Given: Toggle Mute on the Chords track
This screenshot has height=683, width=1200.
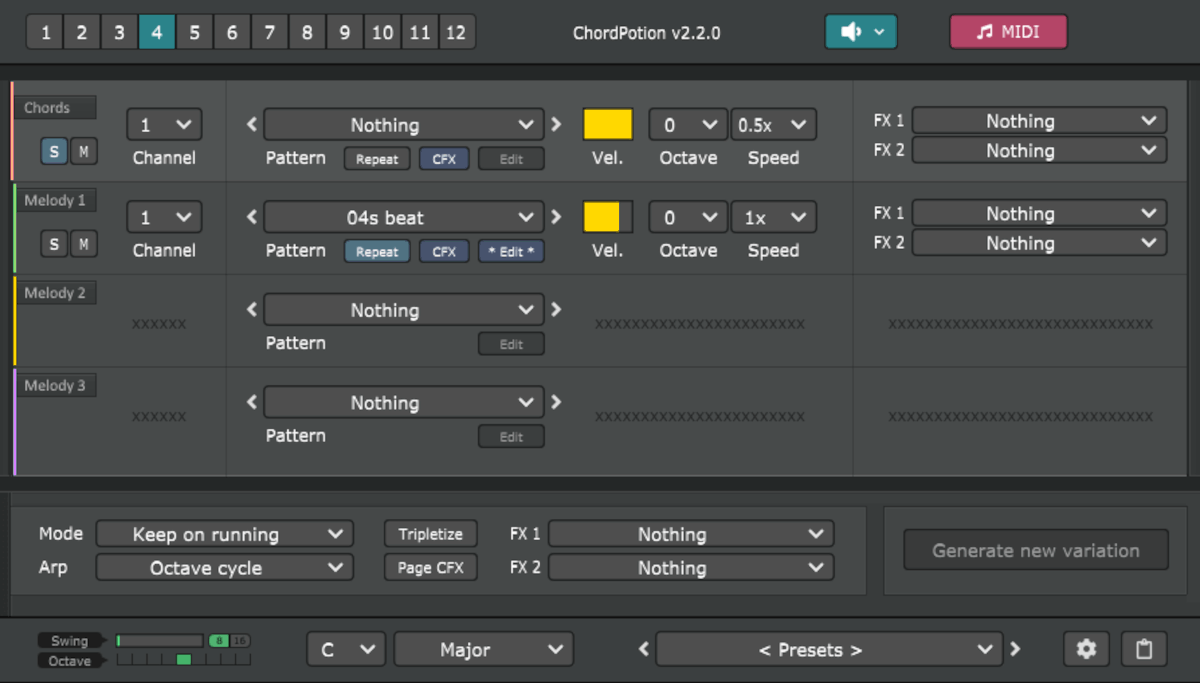Looking at the screenshot, I should pos(84,151).
